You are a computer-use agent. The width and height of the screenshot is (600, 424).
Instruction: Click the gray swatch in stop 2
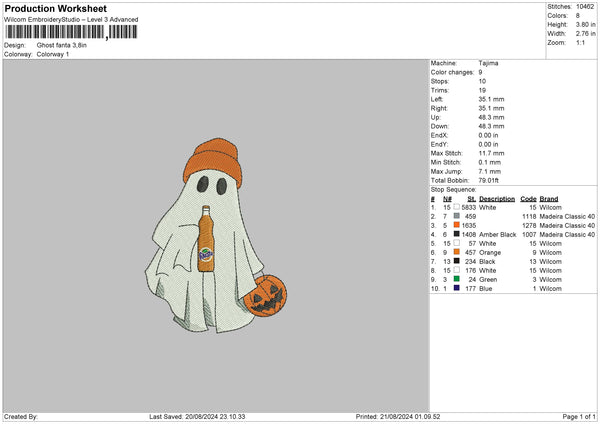457,216
